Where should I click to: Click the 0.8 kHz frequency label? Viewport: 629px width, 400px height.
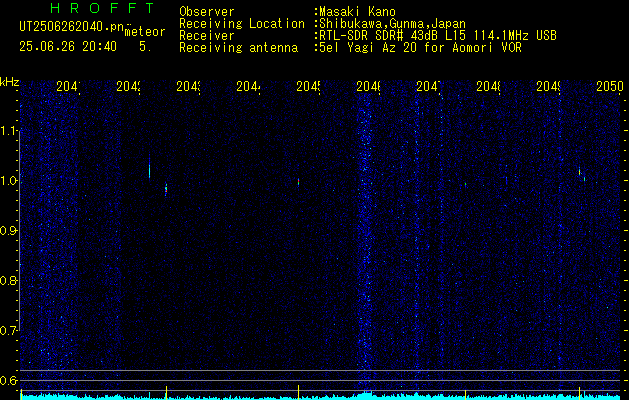coord(9,280)
